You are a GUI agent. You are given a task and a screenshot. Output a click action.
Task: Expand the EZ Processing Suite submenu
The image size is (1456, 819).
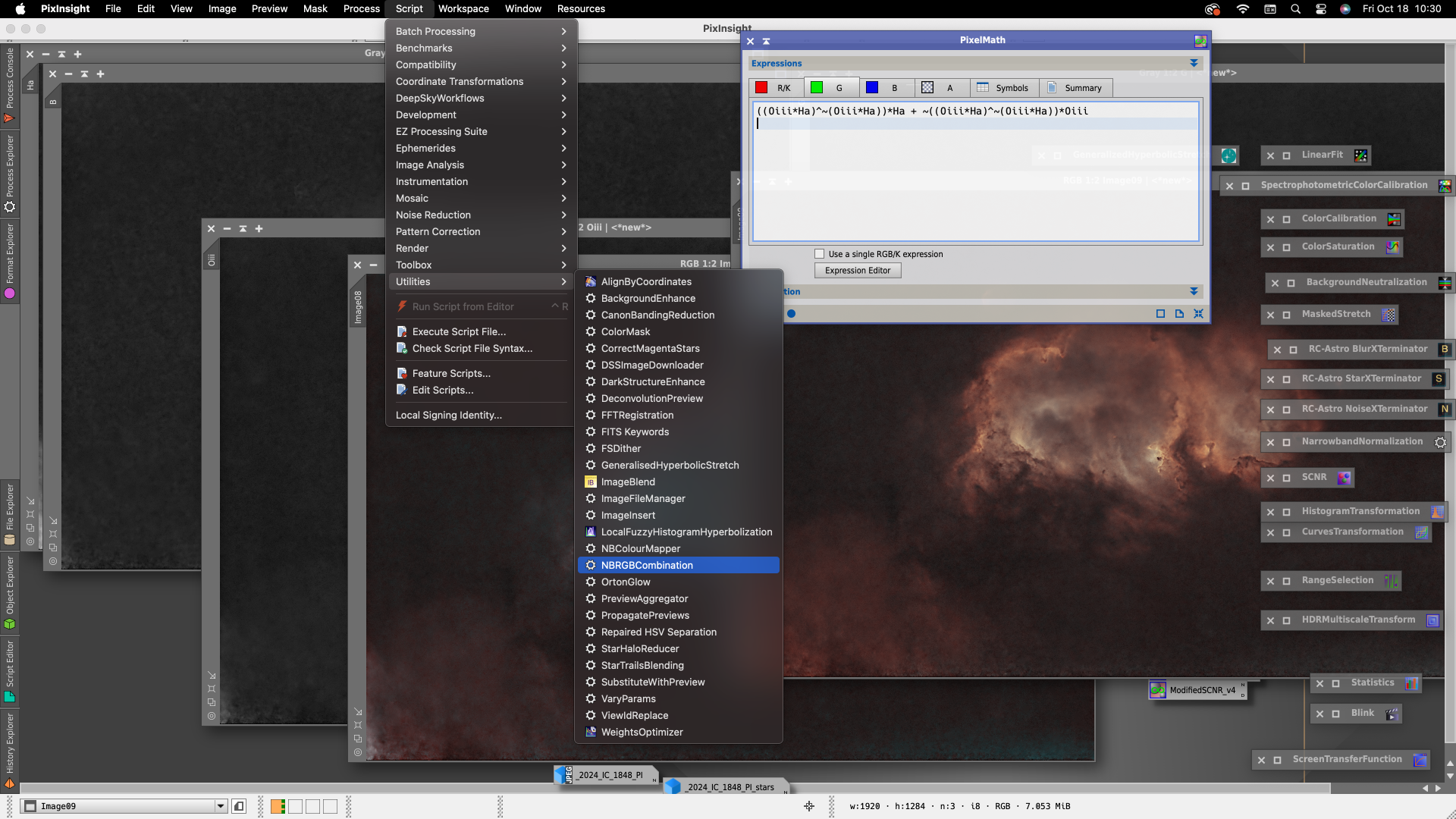(x=482, y=131)
